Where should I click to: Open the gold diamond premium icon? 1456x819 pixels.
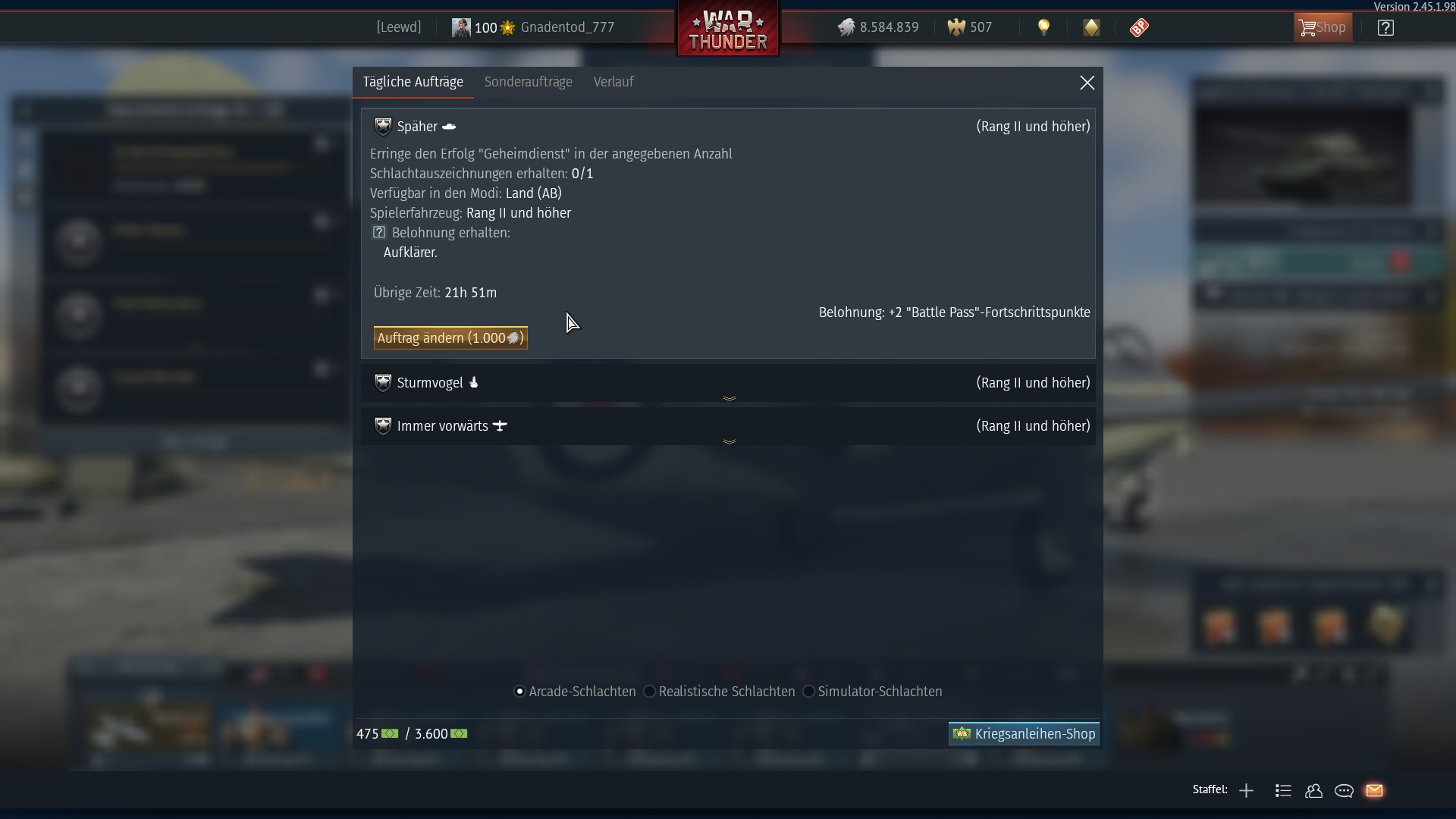coord(1091,28)
